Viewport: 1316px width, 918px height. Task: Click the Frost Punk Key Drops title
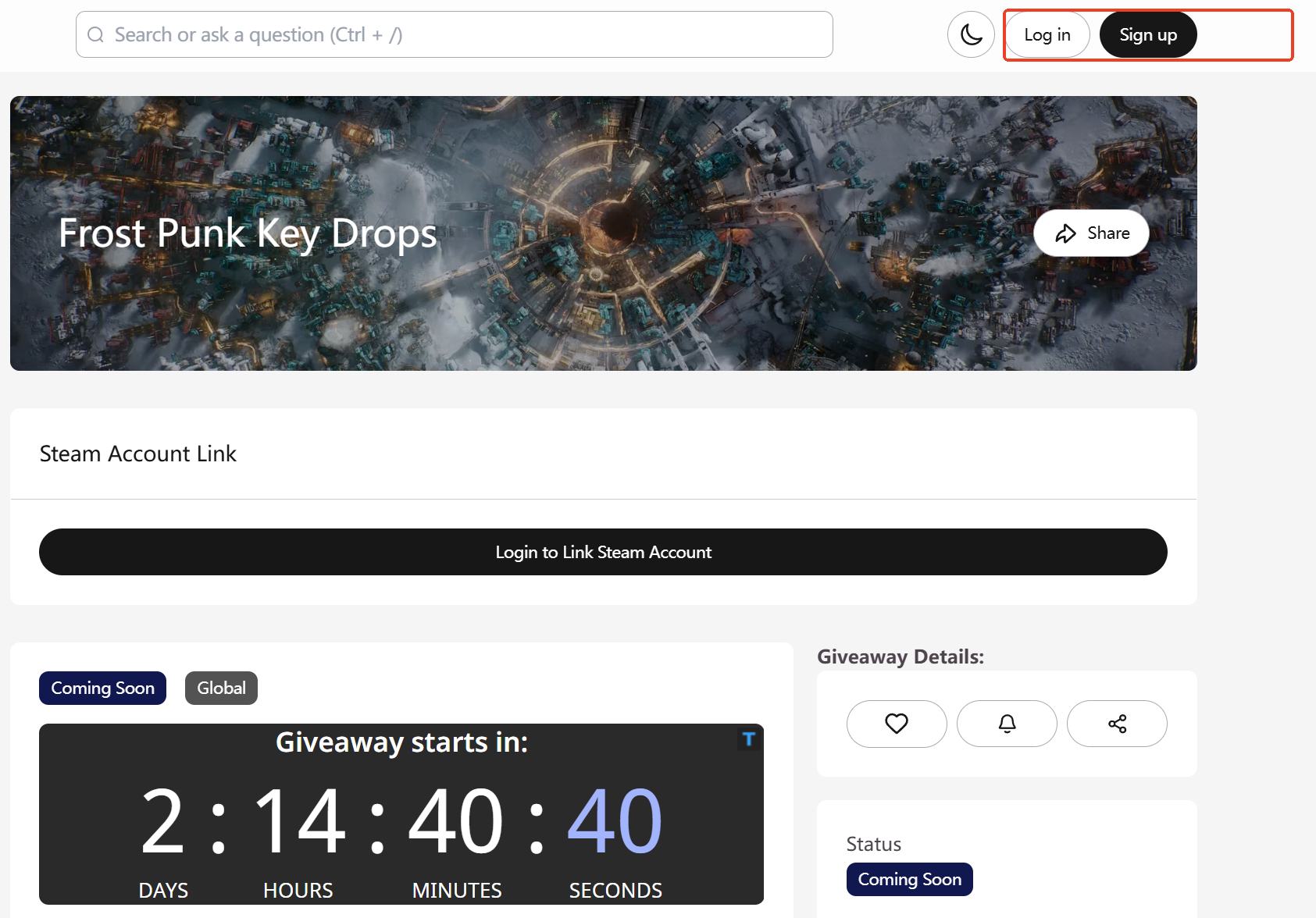click(248, 233)
